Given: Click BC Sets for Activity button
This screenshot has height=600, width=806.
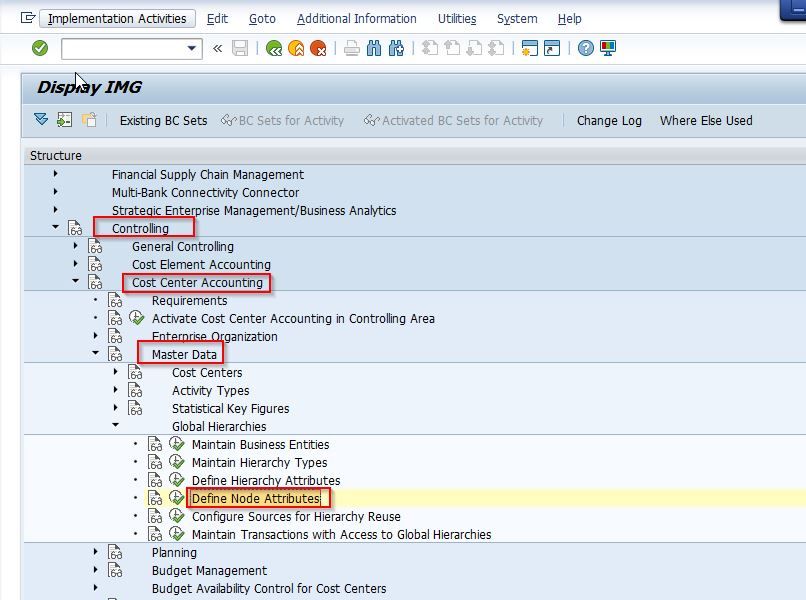Looking at the screenshot, I should (282, 120).
